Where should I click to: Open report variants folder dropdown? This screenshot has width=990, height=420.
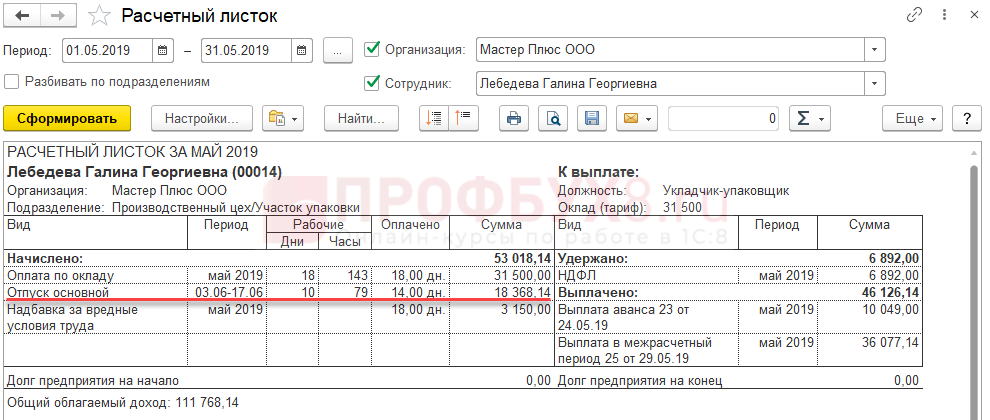(x=283, y=118)
